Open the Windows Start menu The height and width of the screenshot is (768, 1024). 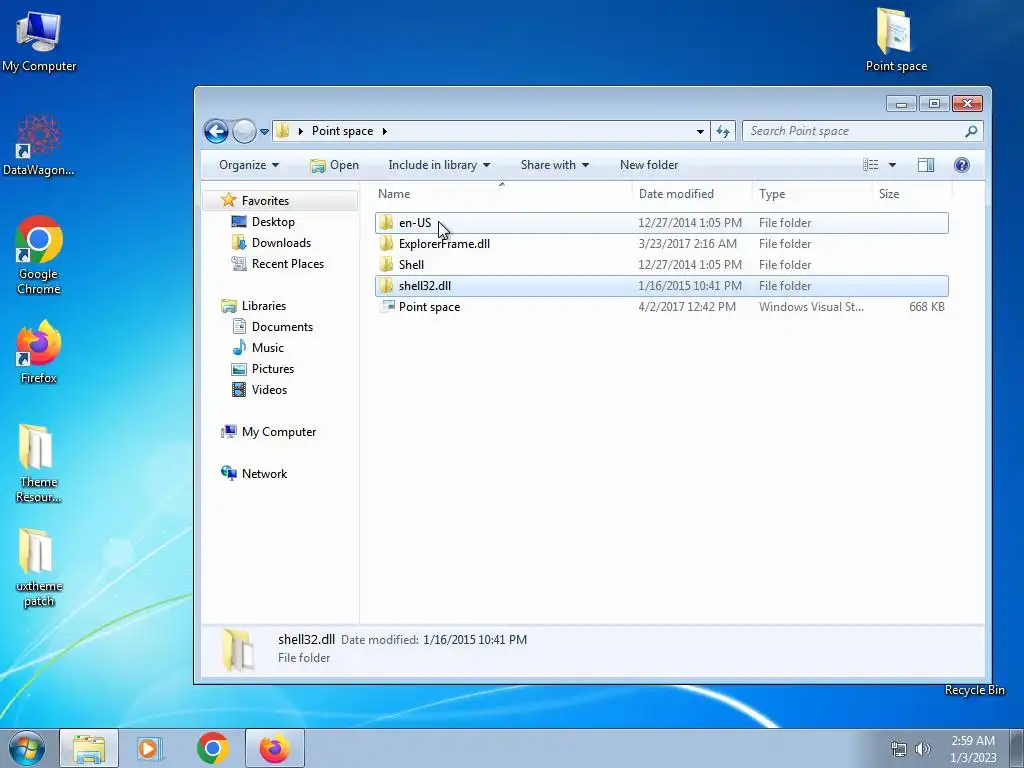click(x=27, y=748)
